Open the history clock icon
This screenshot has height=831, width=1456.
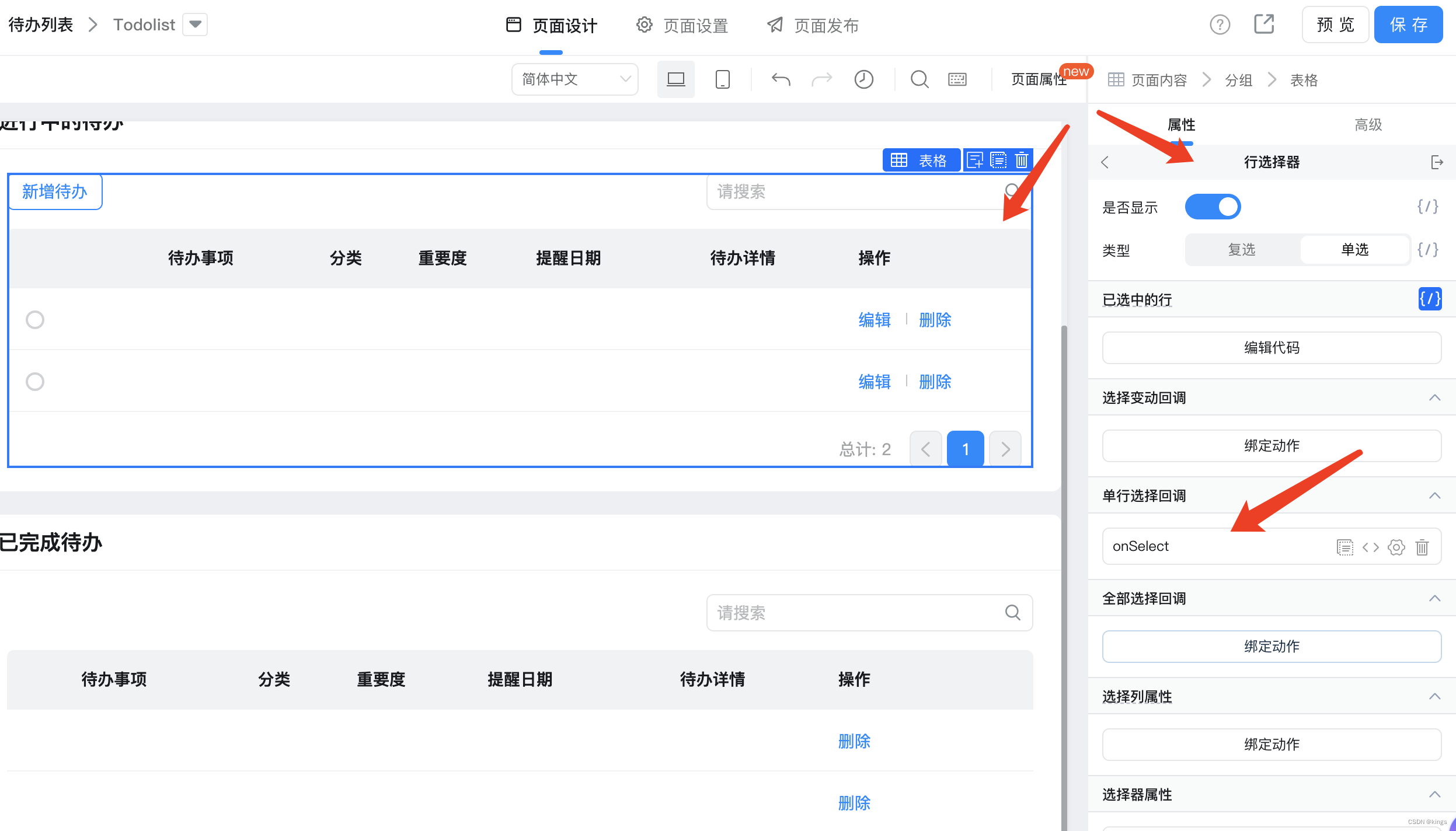tap(863, 79)
